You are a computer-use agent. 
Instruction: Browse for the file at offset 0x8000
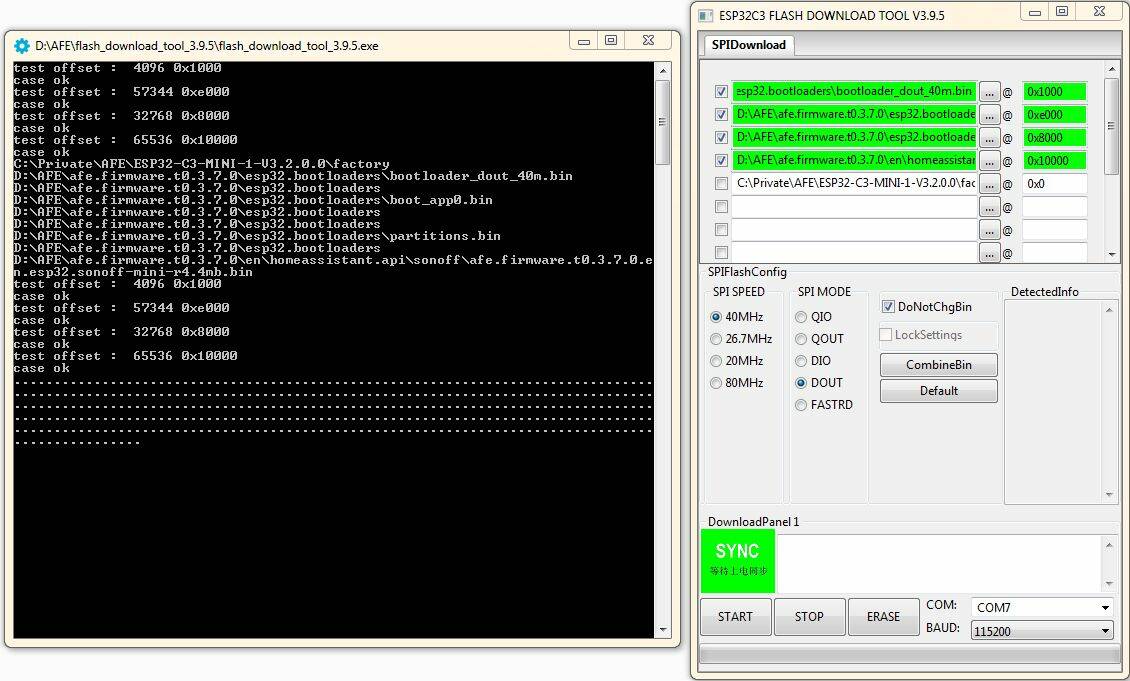[x=989, y=138]
